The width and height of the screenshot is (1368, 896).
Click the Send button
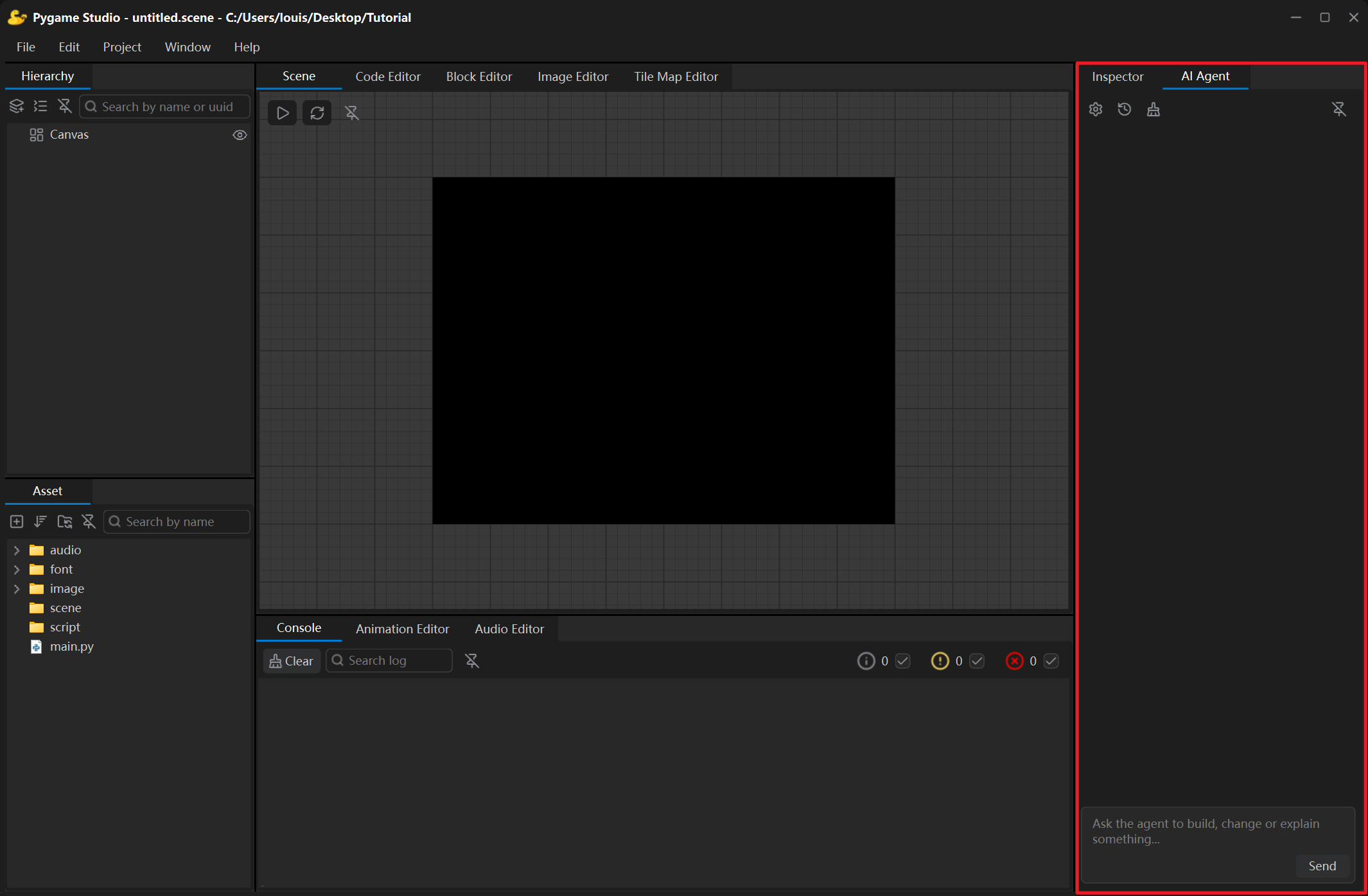click(1322, 866)
